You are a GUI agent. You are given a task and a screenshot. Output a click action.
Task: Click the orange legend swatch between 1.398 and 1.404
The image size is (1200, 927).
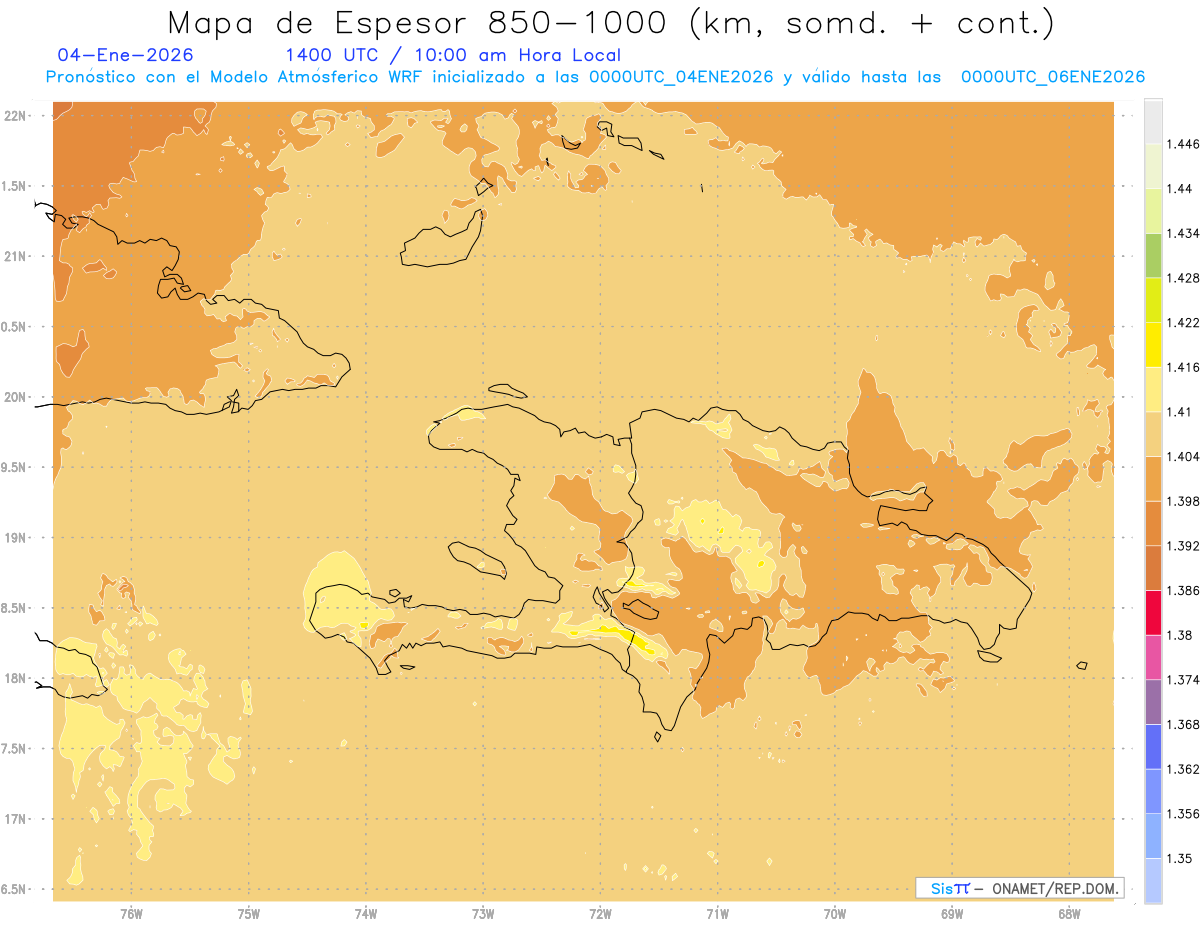pyautogui.click(x=1153, y=478)
